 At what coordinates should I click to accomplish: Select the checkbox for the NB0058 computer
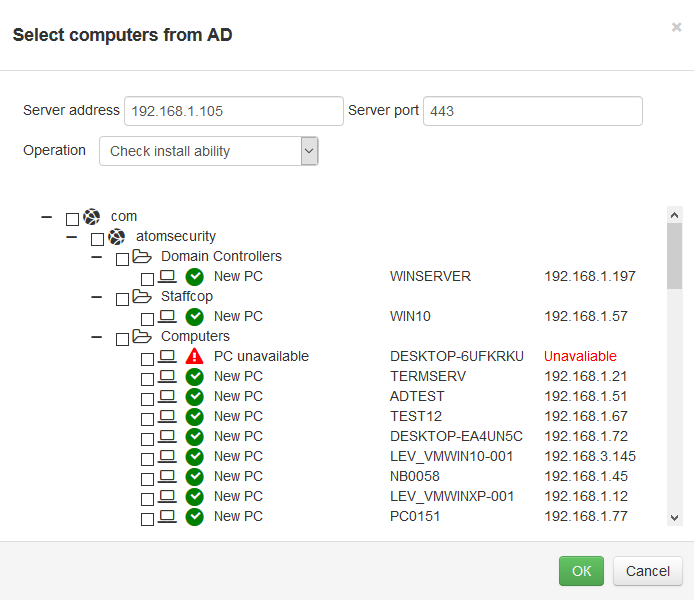click(x=147, y=479)
